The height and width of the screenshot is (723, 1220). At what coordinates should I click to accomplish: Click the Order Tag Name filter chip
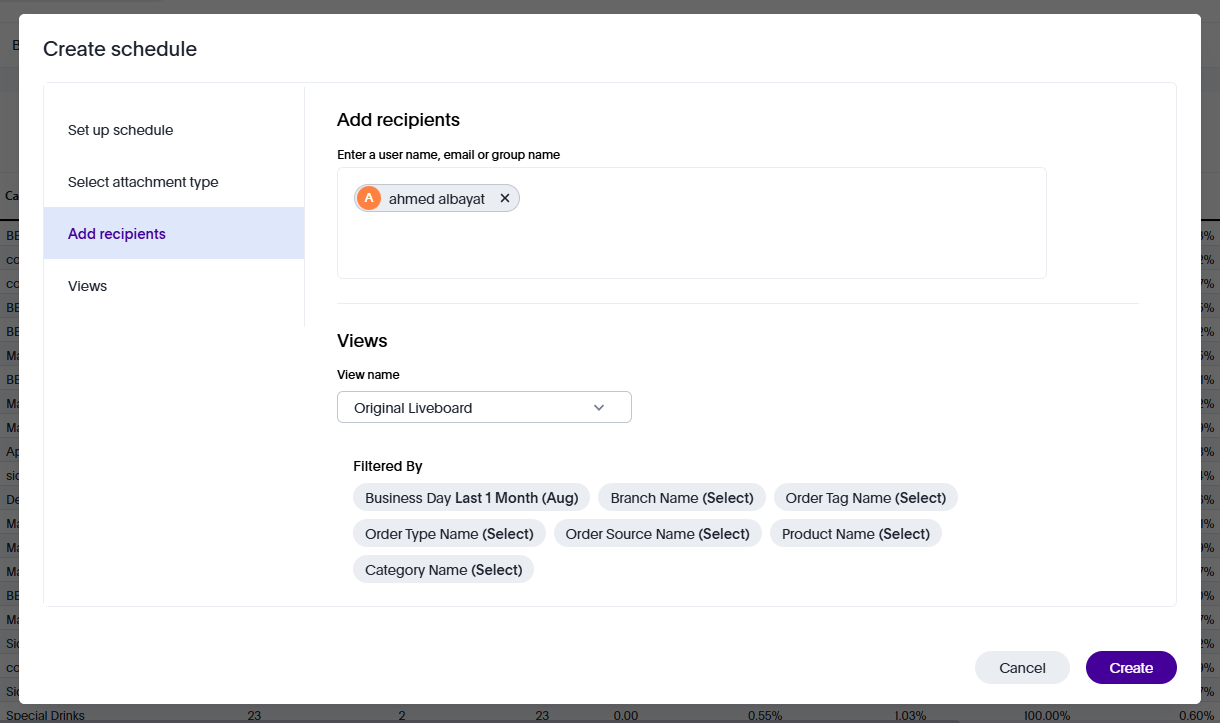[x=865, y=498]
